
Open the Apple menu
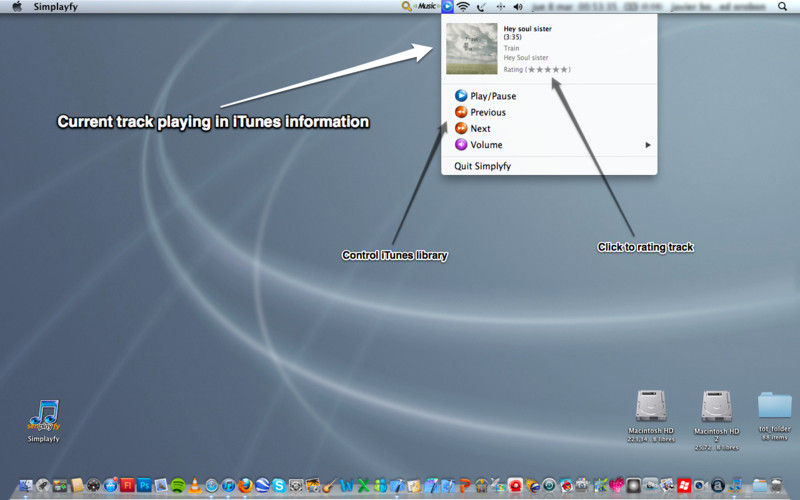pos(17,7)
